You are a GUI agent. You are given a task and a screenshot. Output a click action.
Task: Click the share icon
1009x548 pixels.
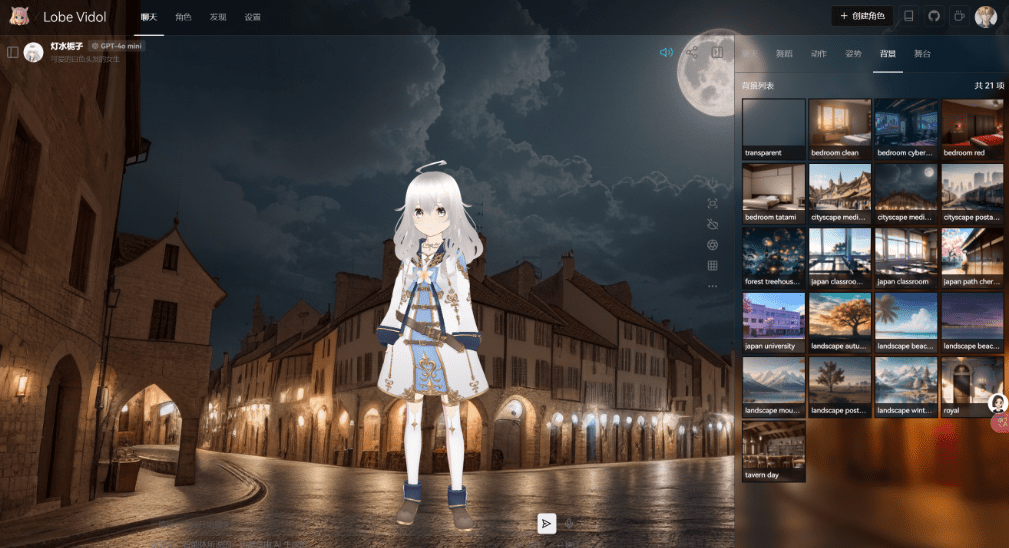tap(692, 52)
